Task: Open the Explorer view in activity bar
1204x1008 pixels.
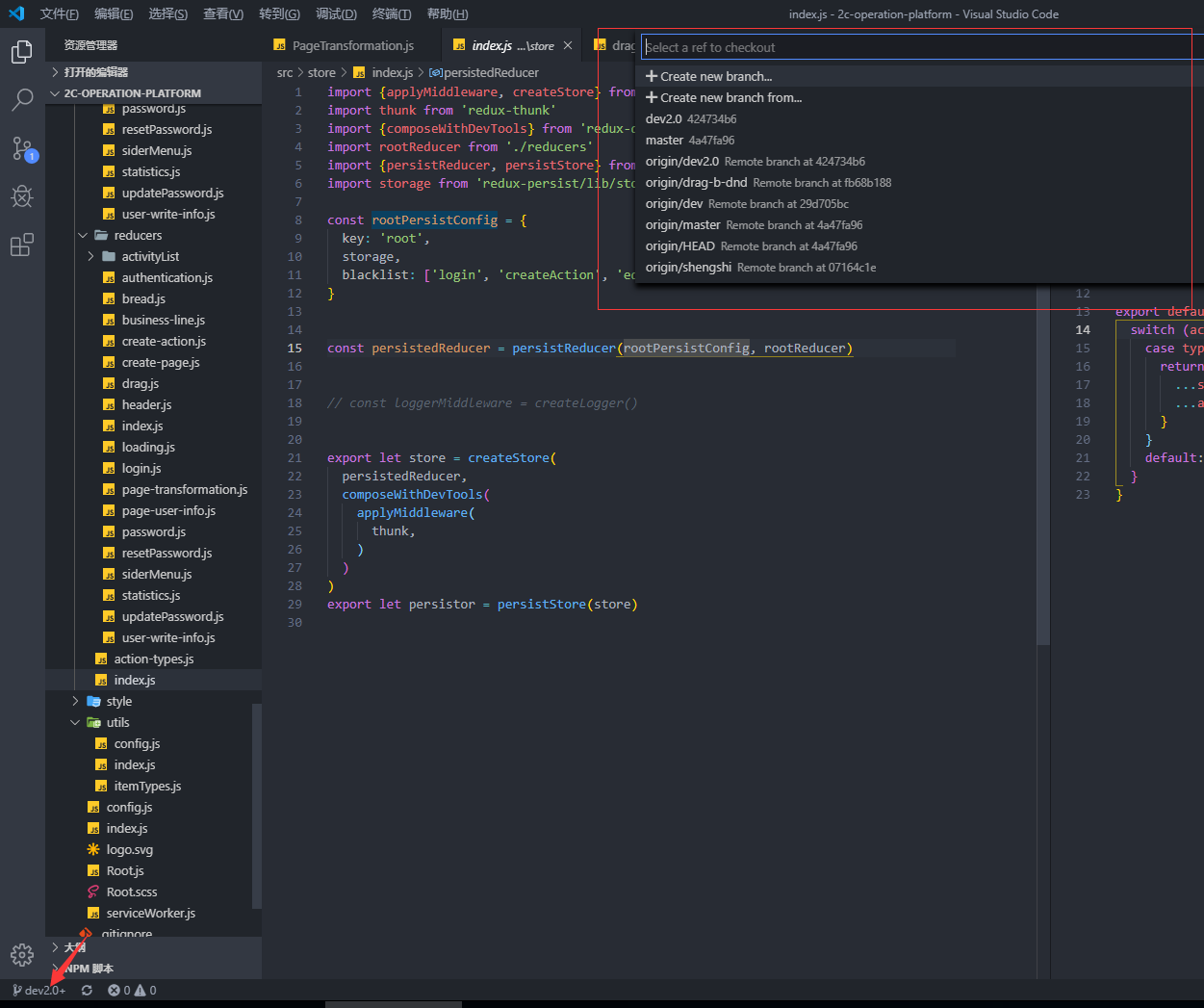Action: point(22,52)
